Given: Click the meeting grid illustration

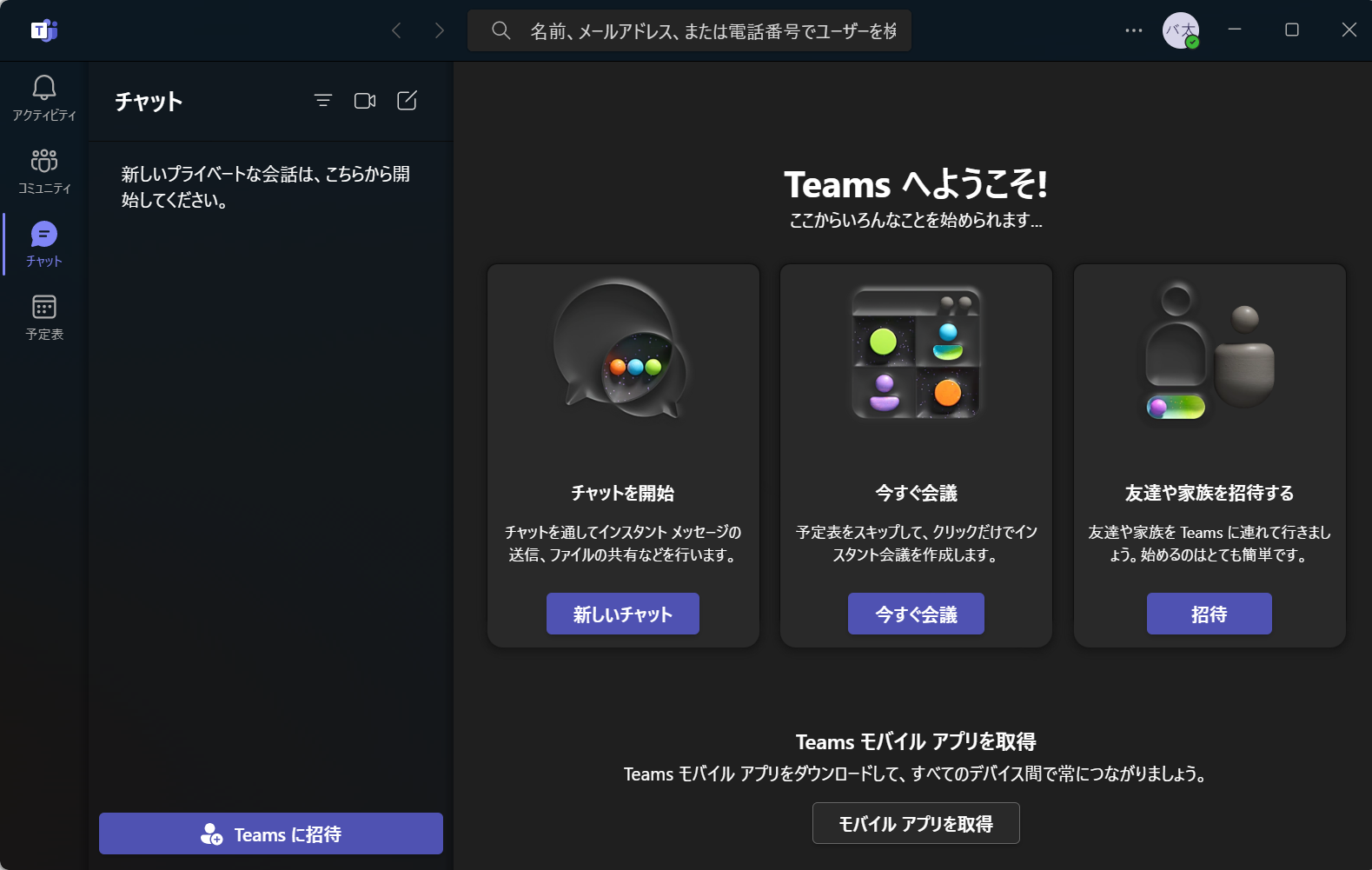Looking at the screenshot, I should coord(916,352).
